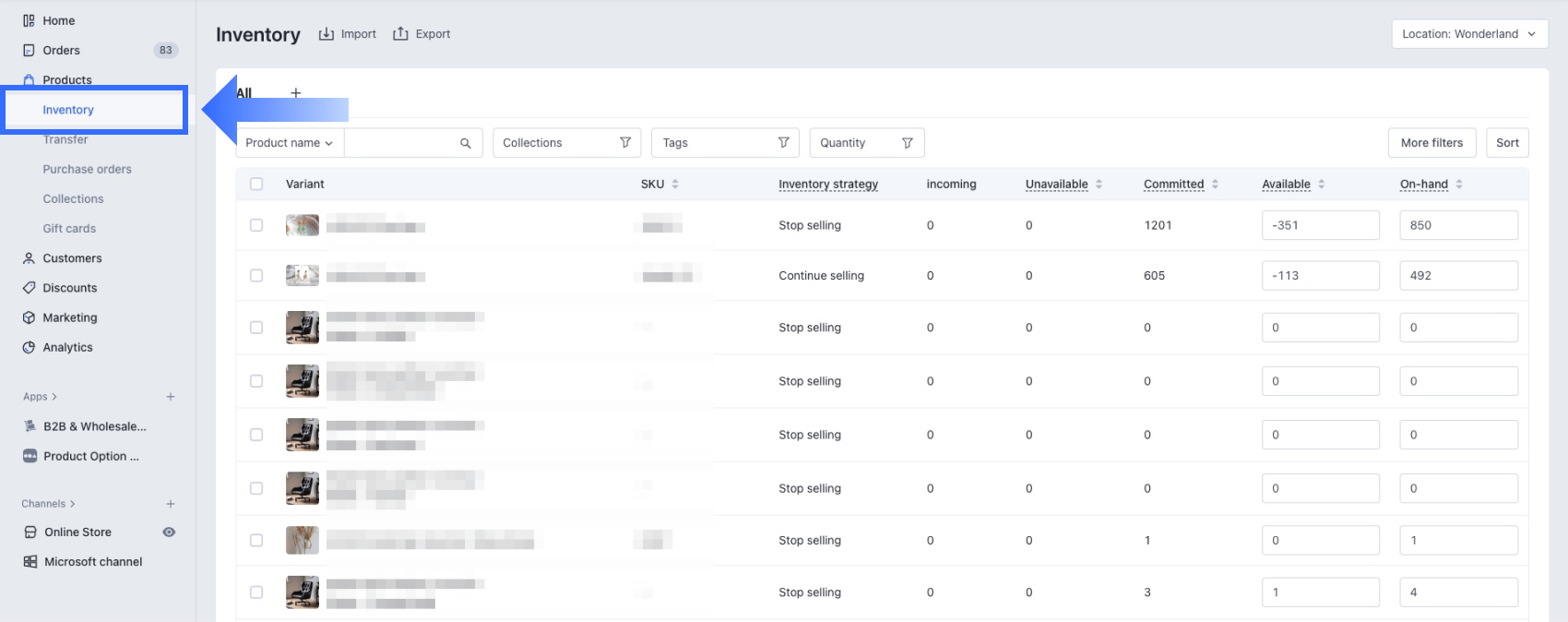Open the Location: Wonderland dropdown
Screen dimensions: 1568x622
click(1468, 34)
